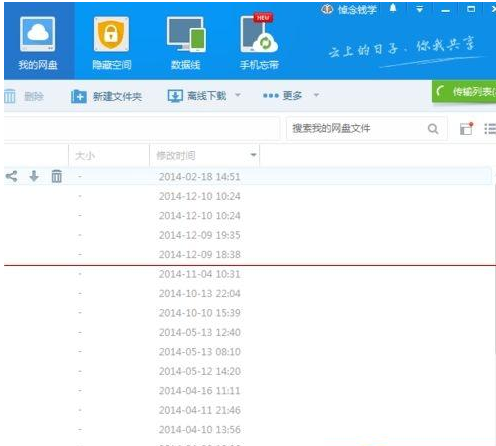Open the 更多 menu
The height and width of the screenshot is (446, 496).
point(282,96)
